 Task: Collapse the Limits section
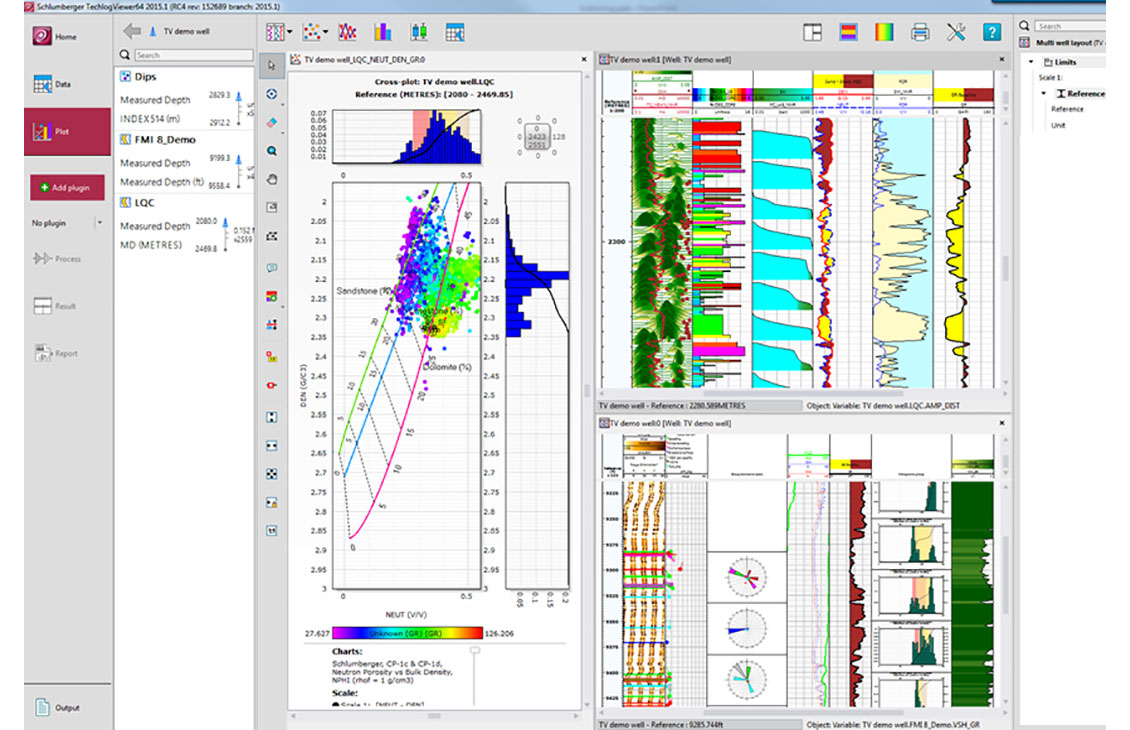(1031, 62)
